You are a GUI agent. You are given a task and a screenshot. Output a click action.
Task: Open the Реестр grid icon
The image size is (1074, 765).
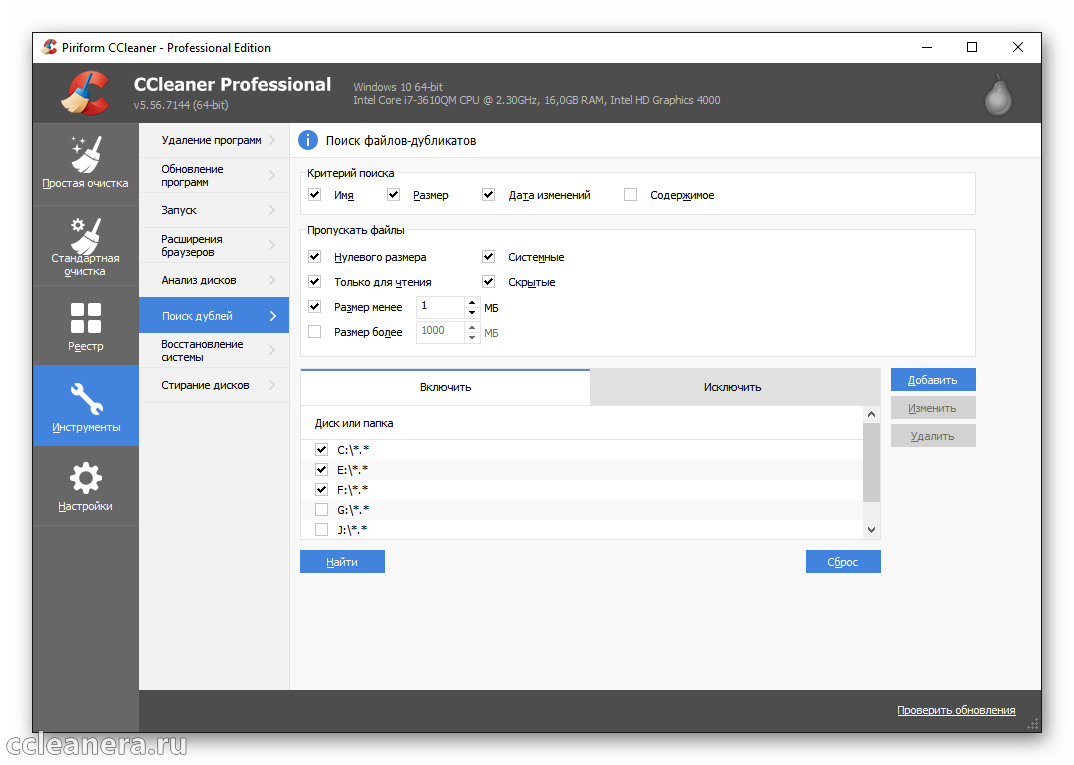tap(85, 318)
